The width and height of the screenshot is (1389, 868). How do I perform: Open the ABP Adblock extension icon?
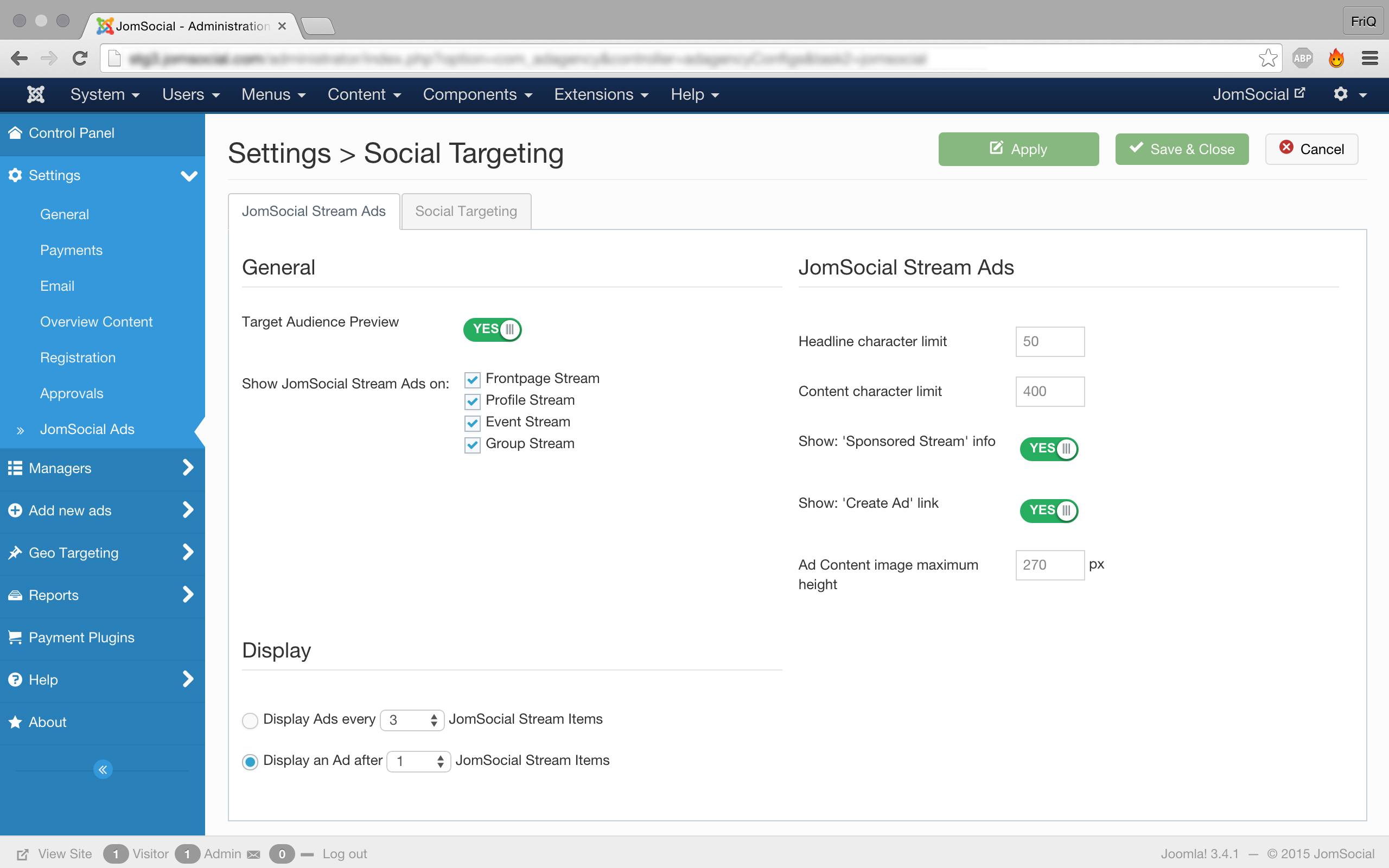point(1303,58)
